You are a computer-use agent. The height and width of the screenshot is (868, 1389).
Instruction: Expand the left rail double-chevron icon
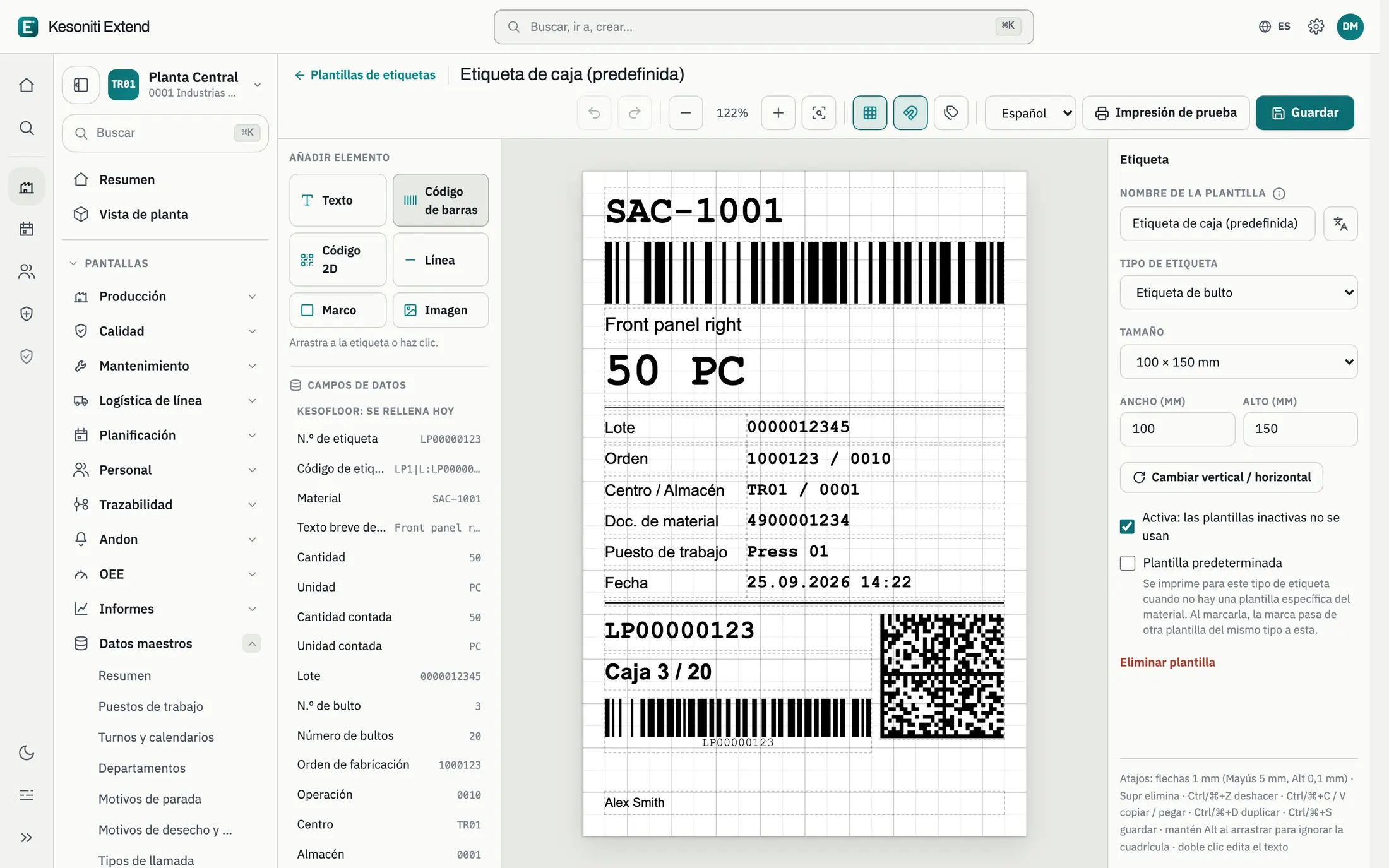[x=27, y=838]
